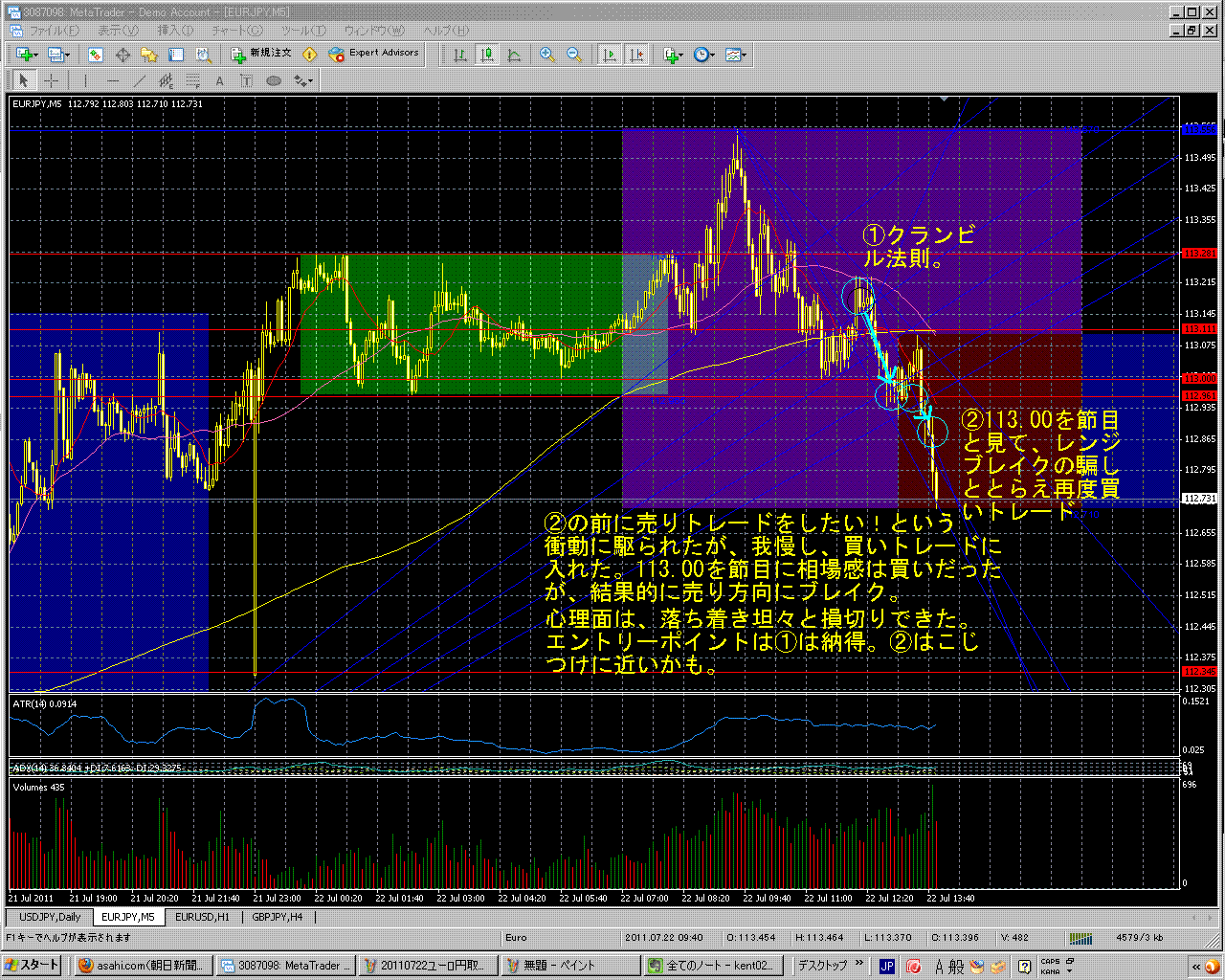
Task: Open the periodicity clock dropdown
Action: point(704,55)
